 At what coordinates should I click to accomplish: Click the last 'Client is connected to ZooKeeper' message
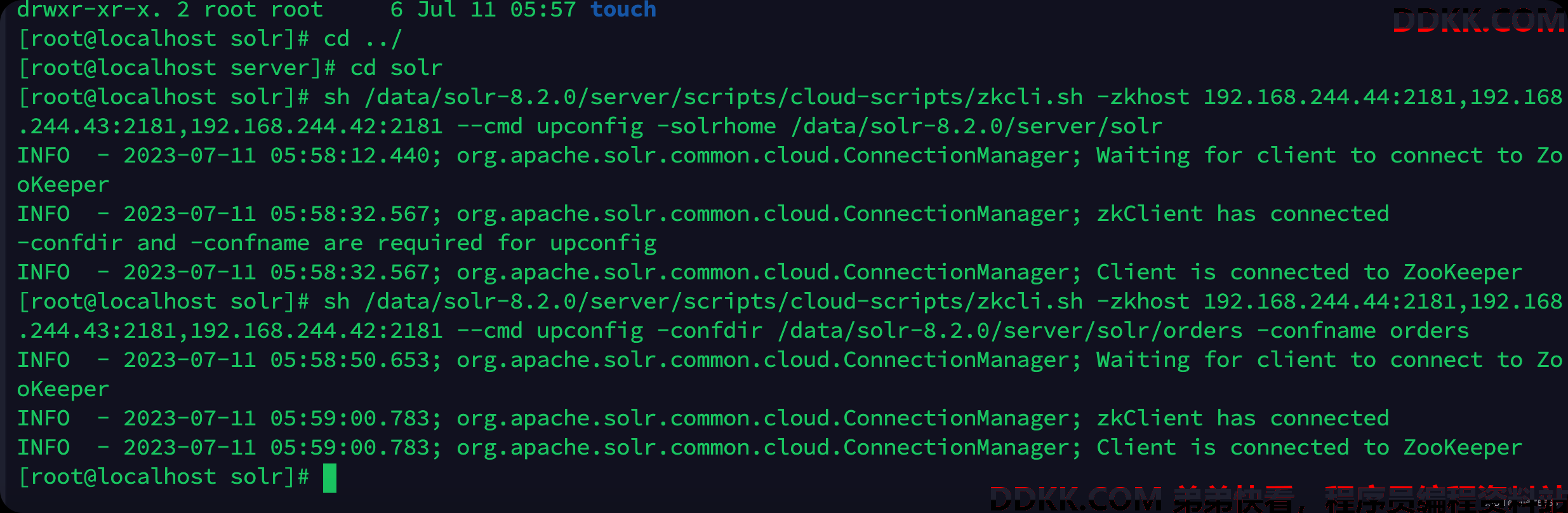[1309, 448]
